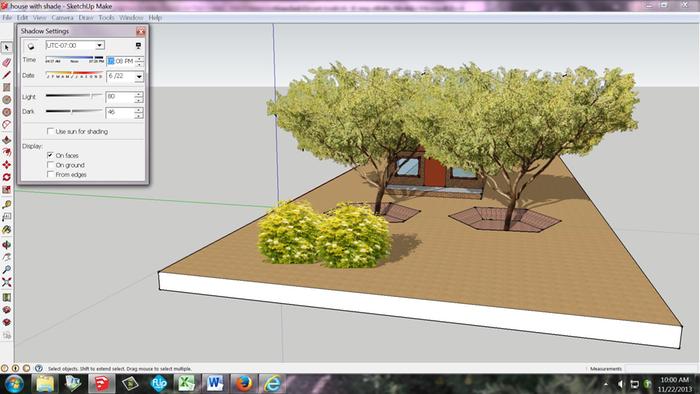The image size is (700, 394).
Task: Open the UTC-07:00 time zone dropdown
Action: point(100,45)
